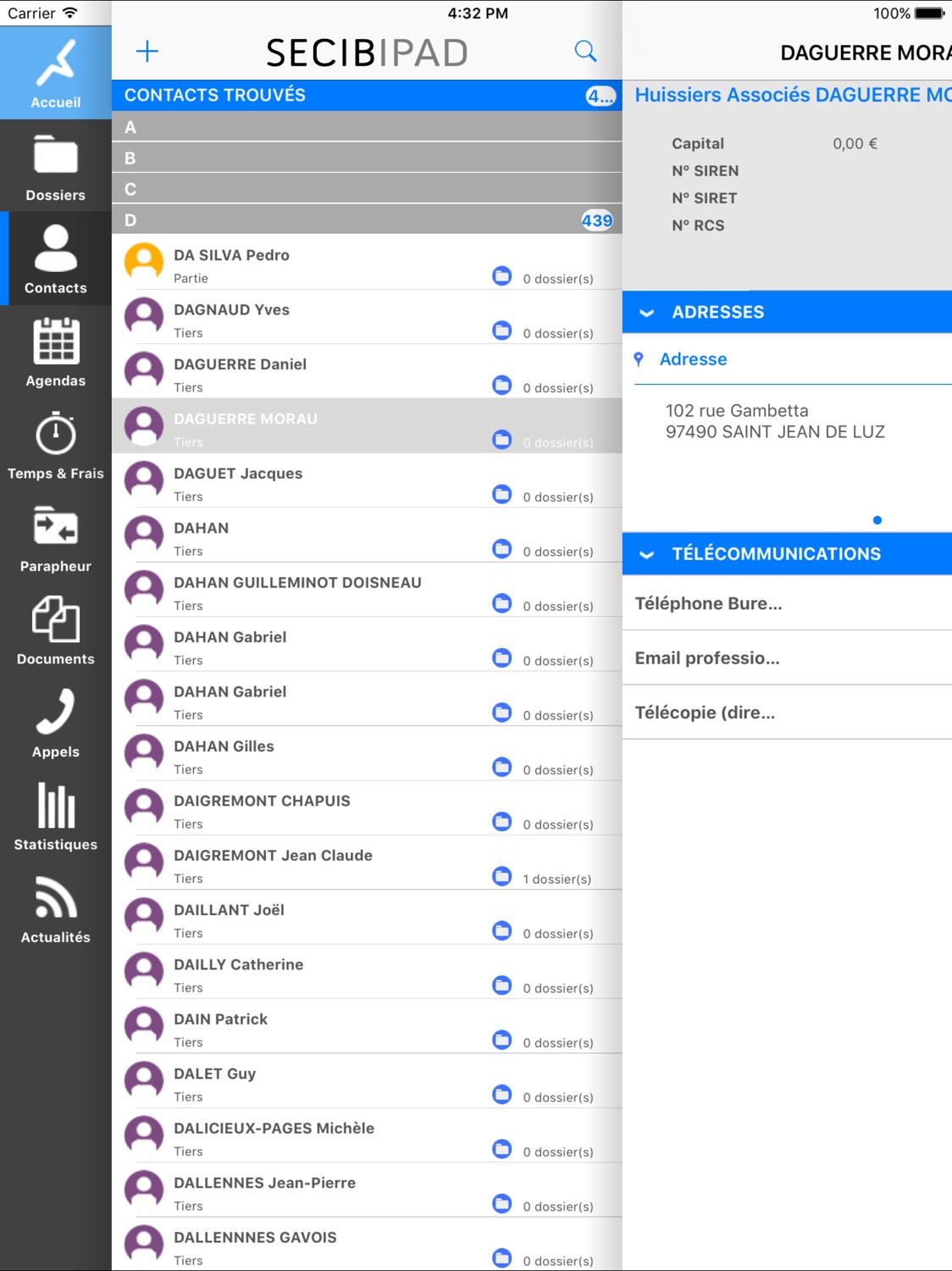Screen dimensions: 952x1271
Task: Open the Dossiers section
Action: tap(55, 166)
